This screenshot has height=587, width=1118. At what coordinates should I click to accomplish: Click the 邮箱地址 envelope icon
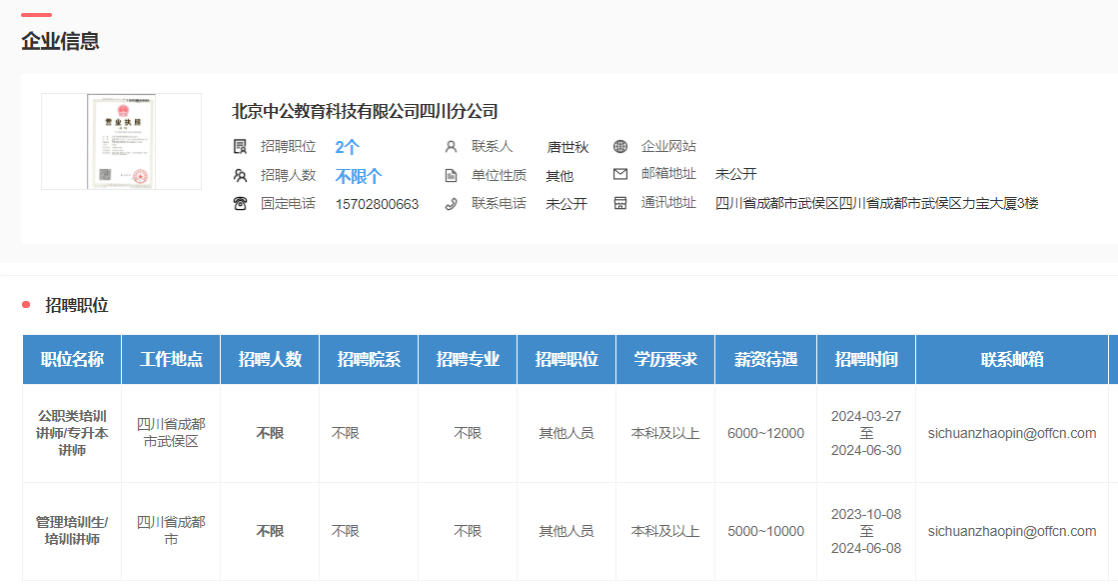coord(620,175)
